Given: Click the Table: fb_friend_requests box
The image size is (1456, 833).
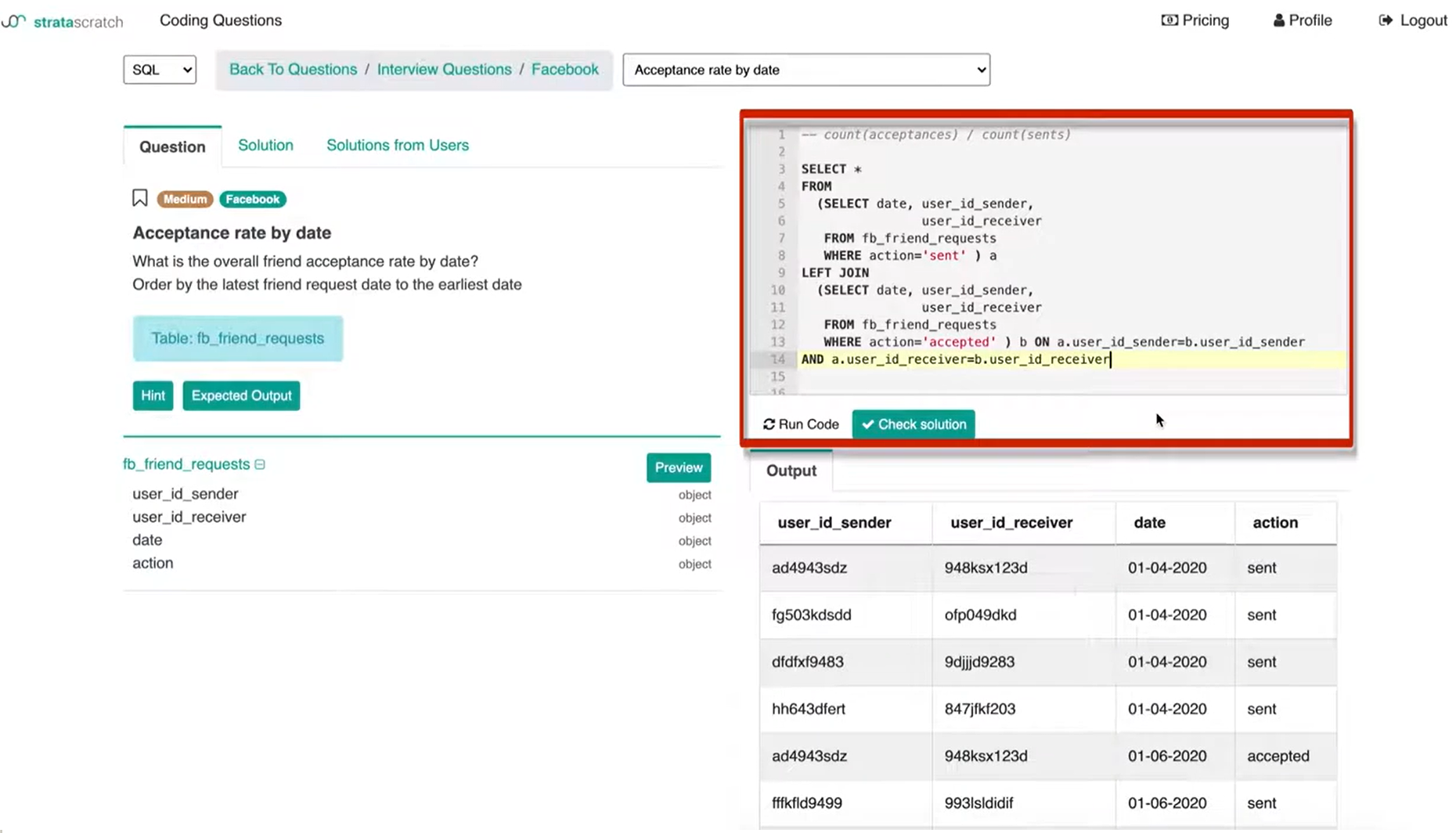Looking at the screenshot, I should 238,338.
